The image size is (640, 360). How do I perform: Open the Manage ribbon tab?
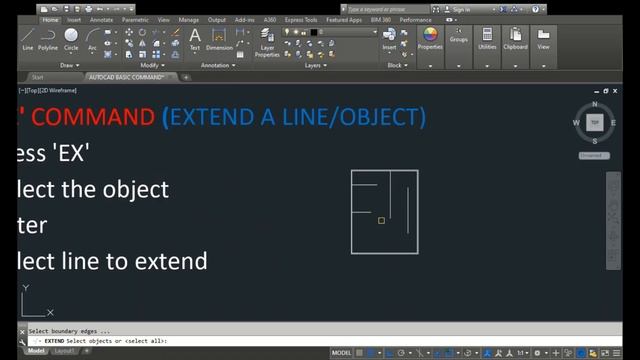[189, 20]
